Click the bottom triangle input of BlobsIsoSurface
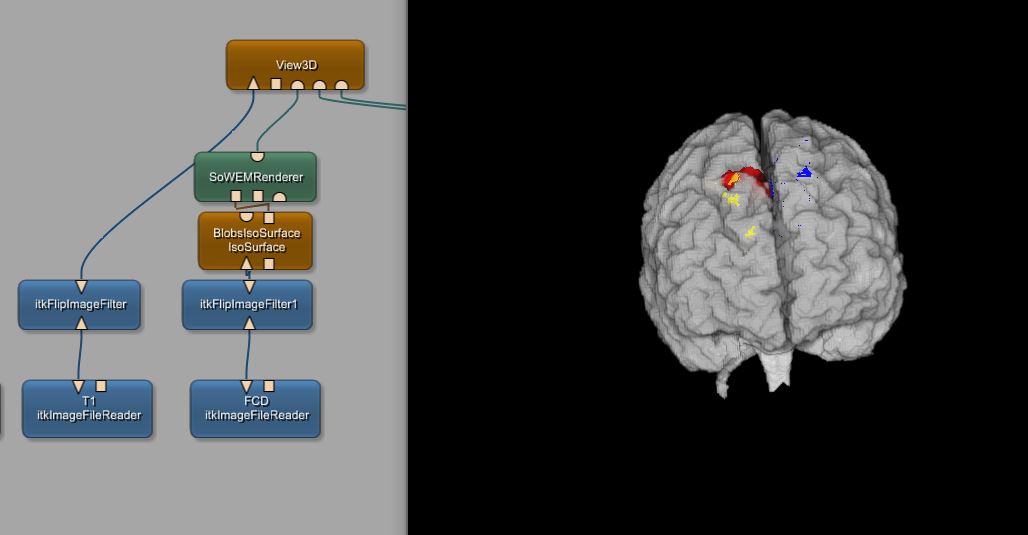This screenshot has width=1028, height=535. click(247, 264)
